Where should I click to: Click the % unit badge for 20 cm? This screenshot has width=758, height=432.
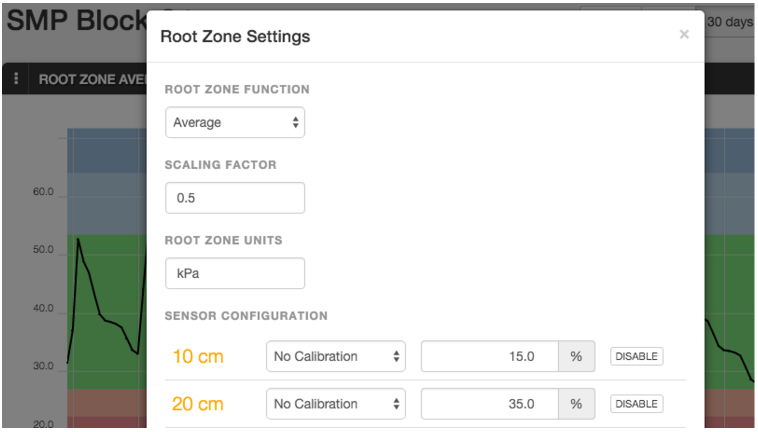[x=576, y=404]
